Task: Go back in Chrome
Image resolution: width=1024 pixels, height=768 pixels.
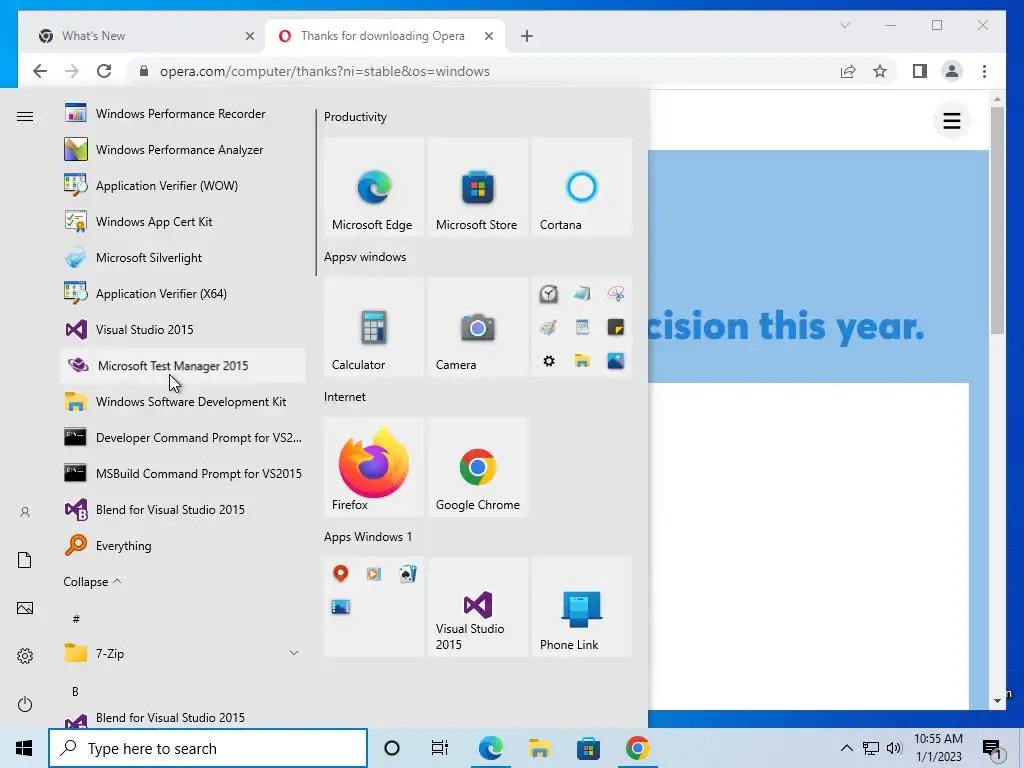Action: (40, 71)
